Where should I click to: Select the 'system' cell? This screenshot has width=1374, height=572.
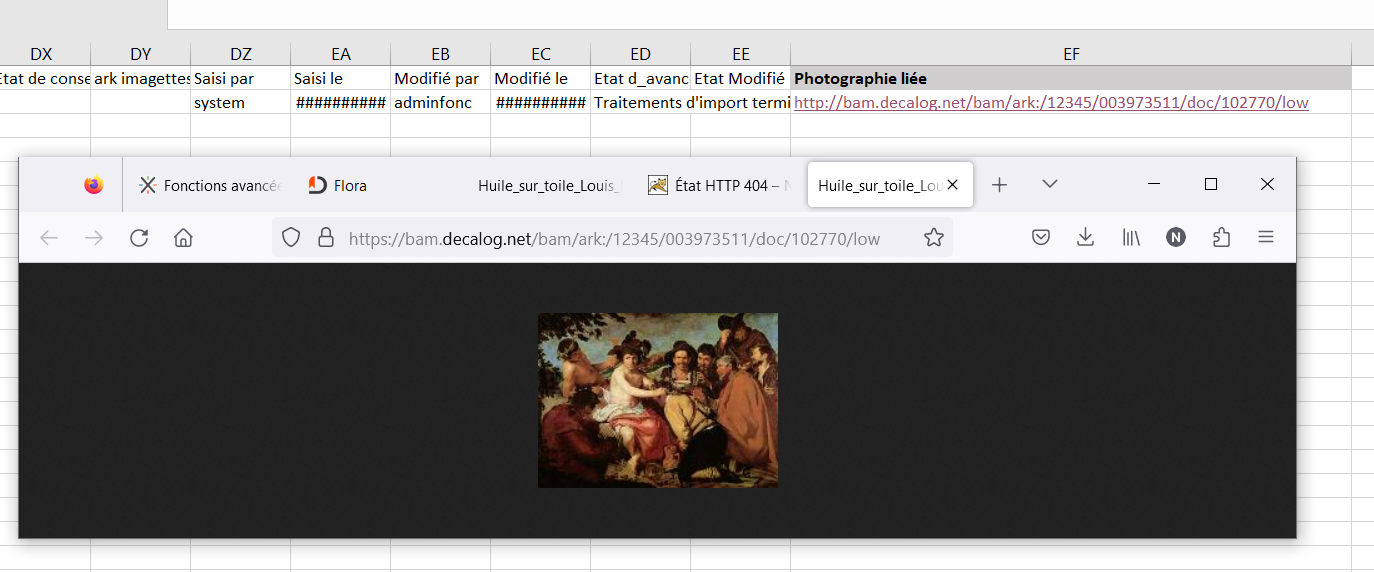click(241, 102)
